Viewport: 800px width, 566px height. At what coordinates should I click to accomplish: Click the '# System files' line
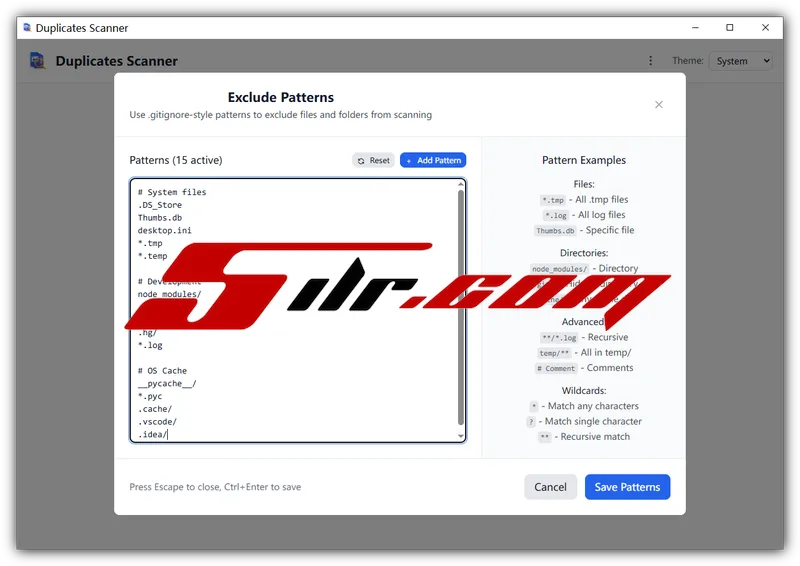(x=172, y=192)
